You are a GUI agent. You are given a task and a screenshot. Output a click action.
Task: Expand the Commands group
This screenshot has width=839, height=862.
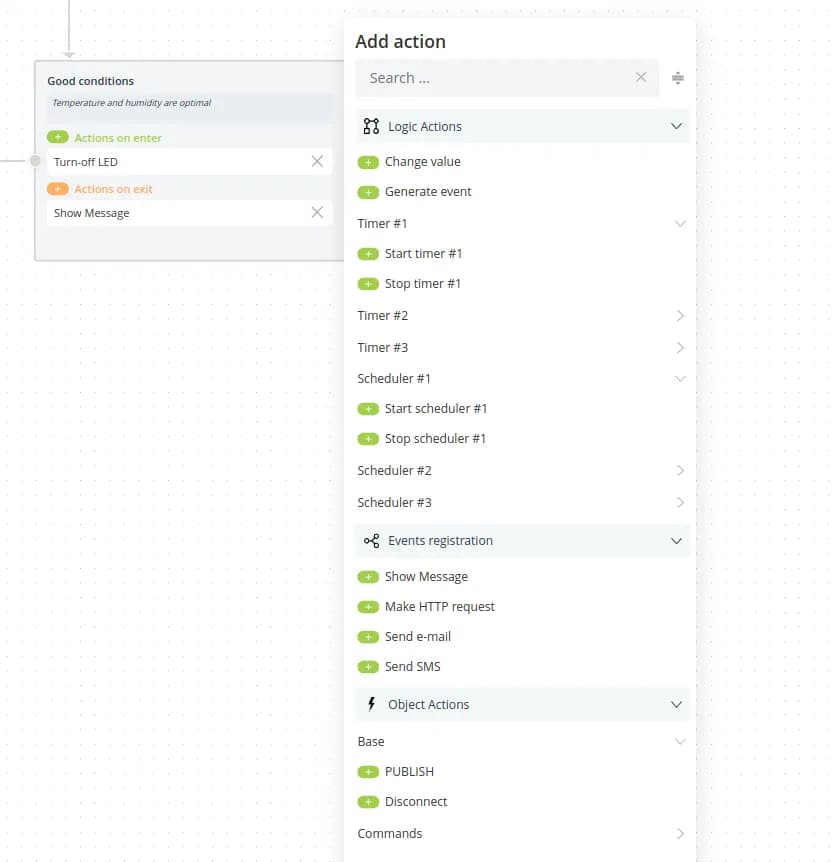pos(680,834)
